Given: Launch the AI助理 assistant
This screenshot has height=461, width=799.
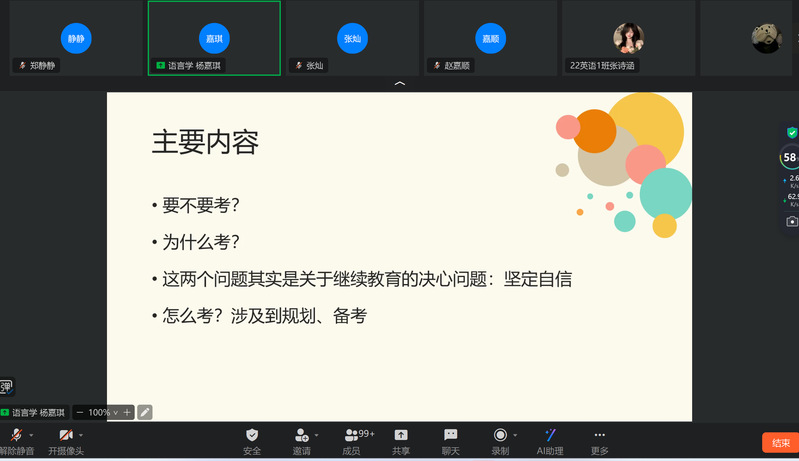Looking at the screenshot, I should (x=550, y=436).
